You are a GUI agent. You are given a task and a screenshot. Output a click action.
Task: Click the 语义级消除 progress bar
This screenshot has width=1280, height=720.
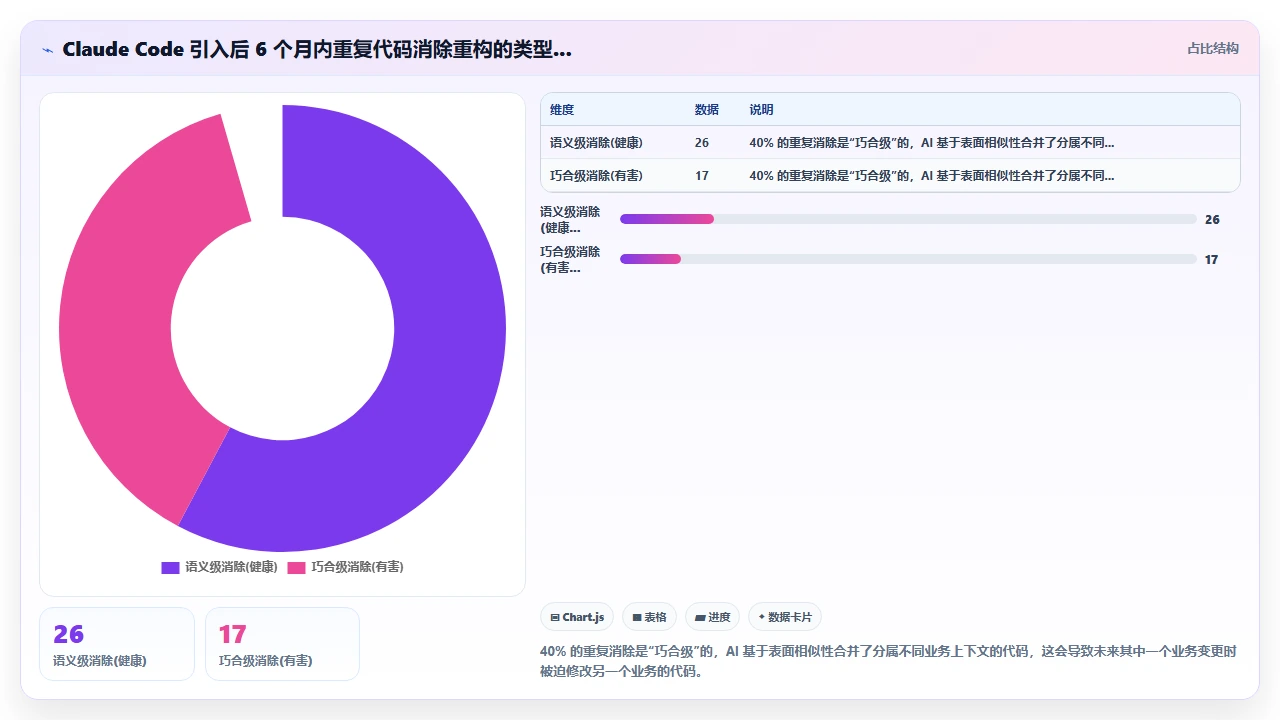(x=908, y=219)
